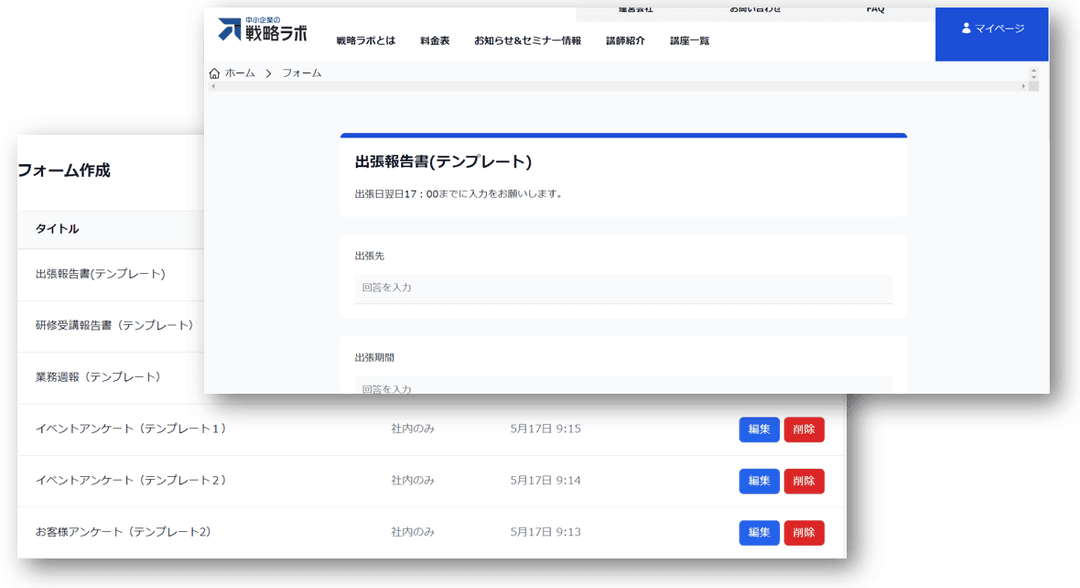Image resolution: width=1080 pixels, height=588 pixels.
Task: Focus the 出張先 answer input field
Action: click(623, 288)
